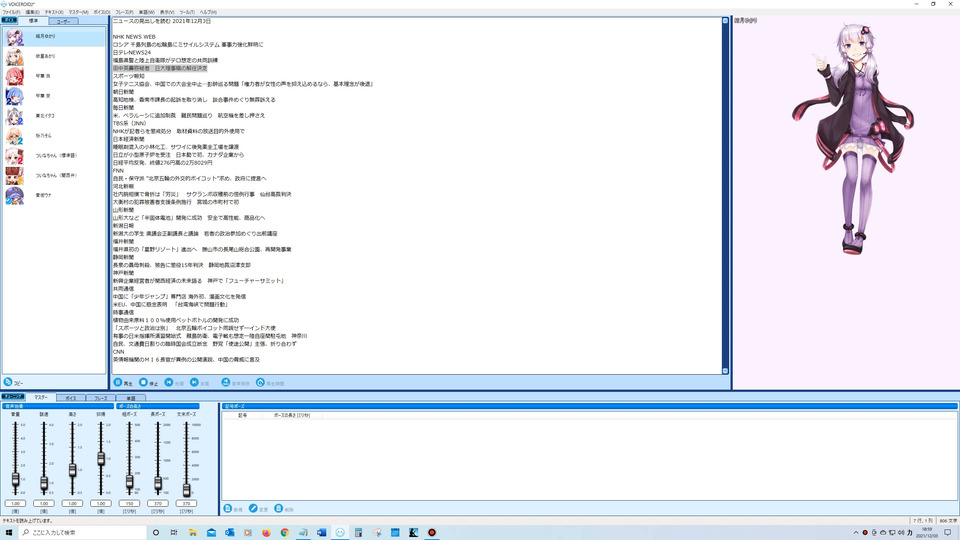The image size is (960, 540).
Task: Click the Yuzuki Yukari character illustration
Action: (853, 140)
